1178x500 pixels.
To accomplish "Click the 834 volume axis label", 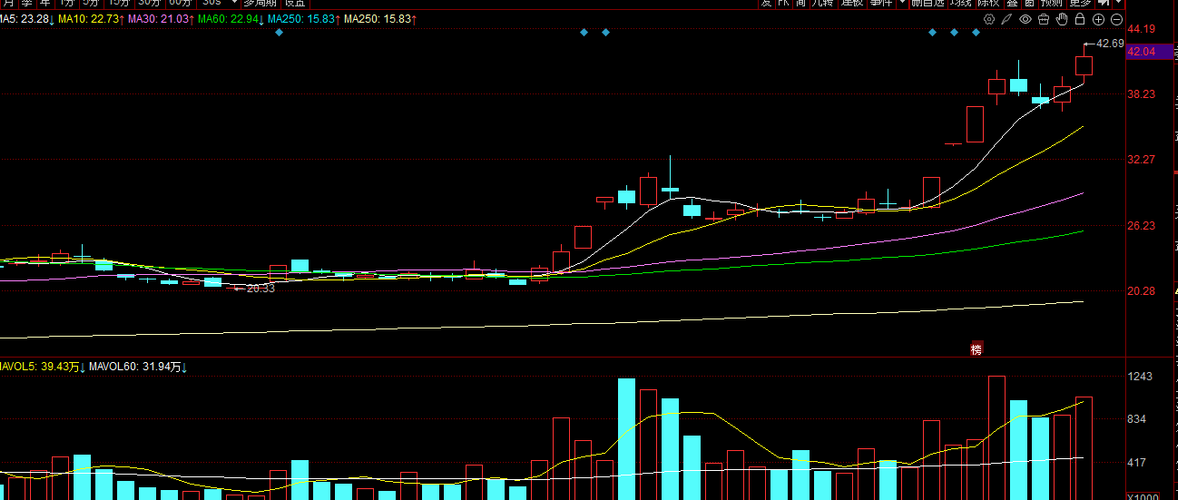I will click(1137, 420).
